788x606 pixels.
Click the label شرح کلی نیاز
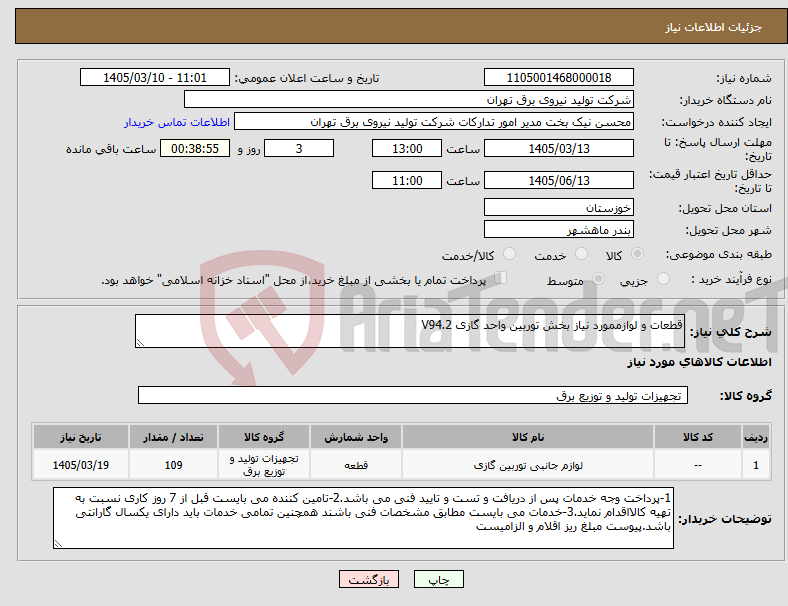coord(731,332)
